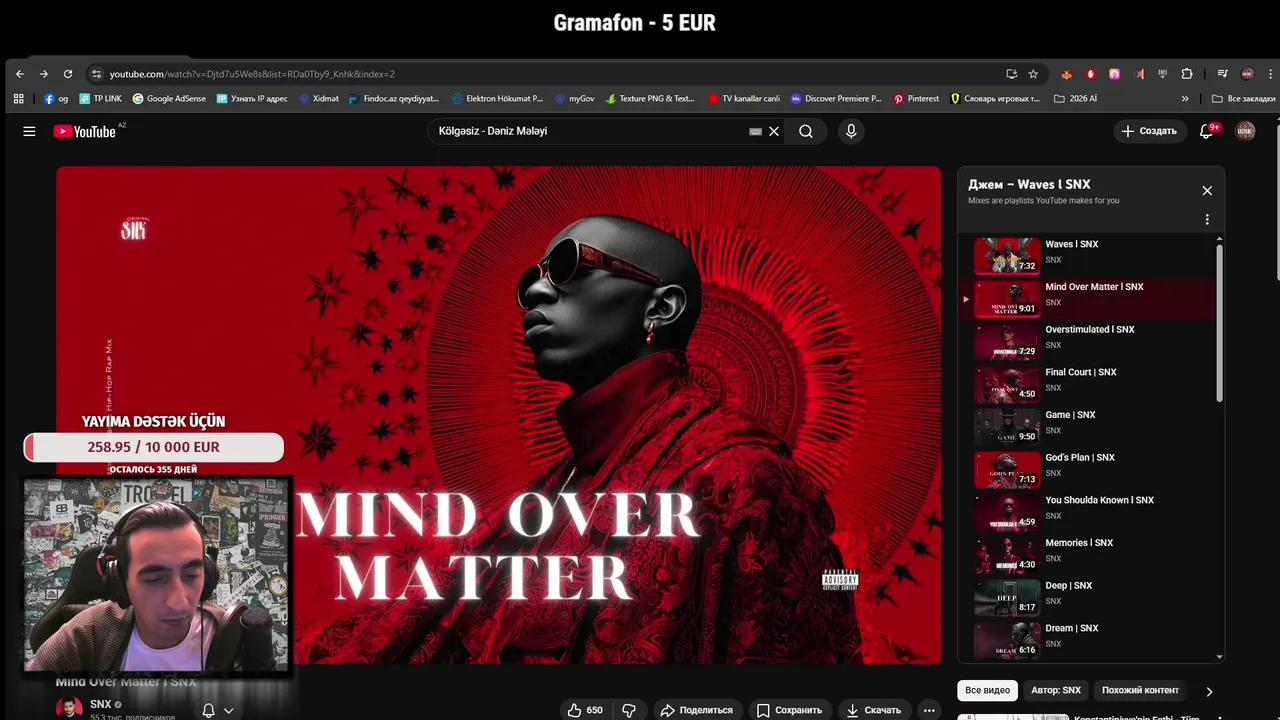Open SNX channel avatar under video
The image size is (1280, 720).
coord(69,708)
